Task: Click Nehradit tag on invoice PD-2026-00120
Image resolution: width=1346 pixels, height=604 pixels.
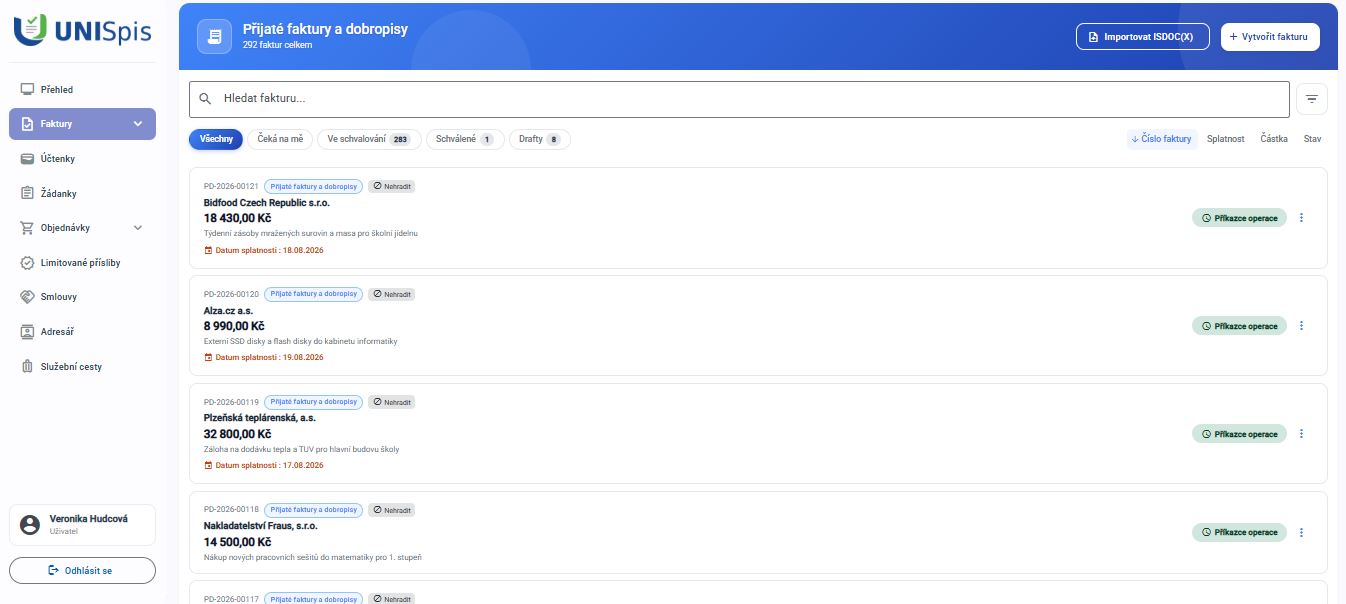Action: 391,294
